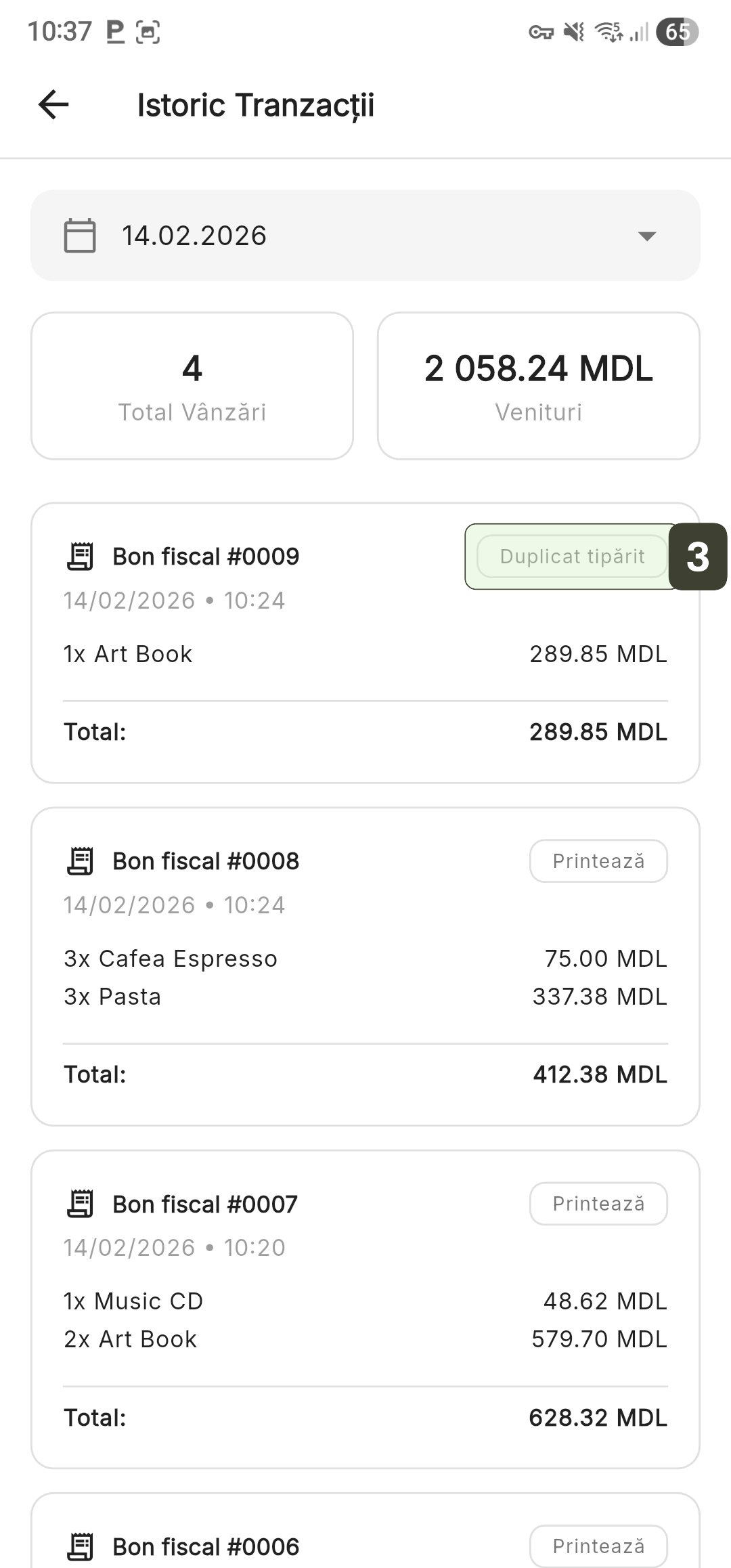Expand the date dropdown arrow
The image size is (731, 1568).
click(x=647, y=236)
